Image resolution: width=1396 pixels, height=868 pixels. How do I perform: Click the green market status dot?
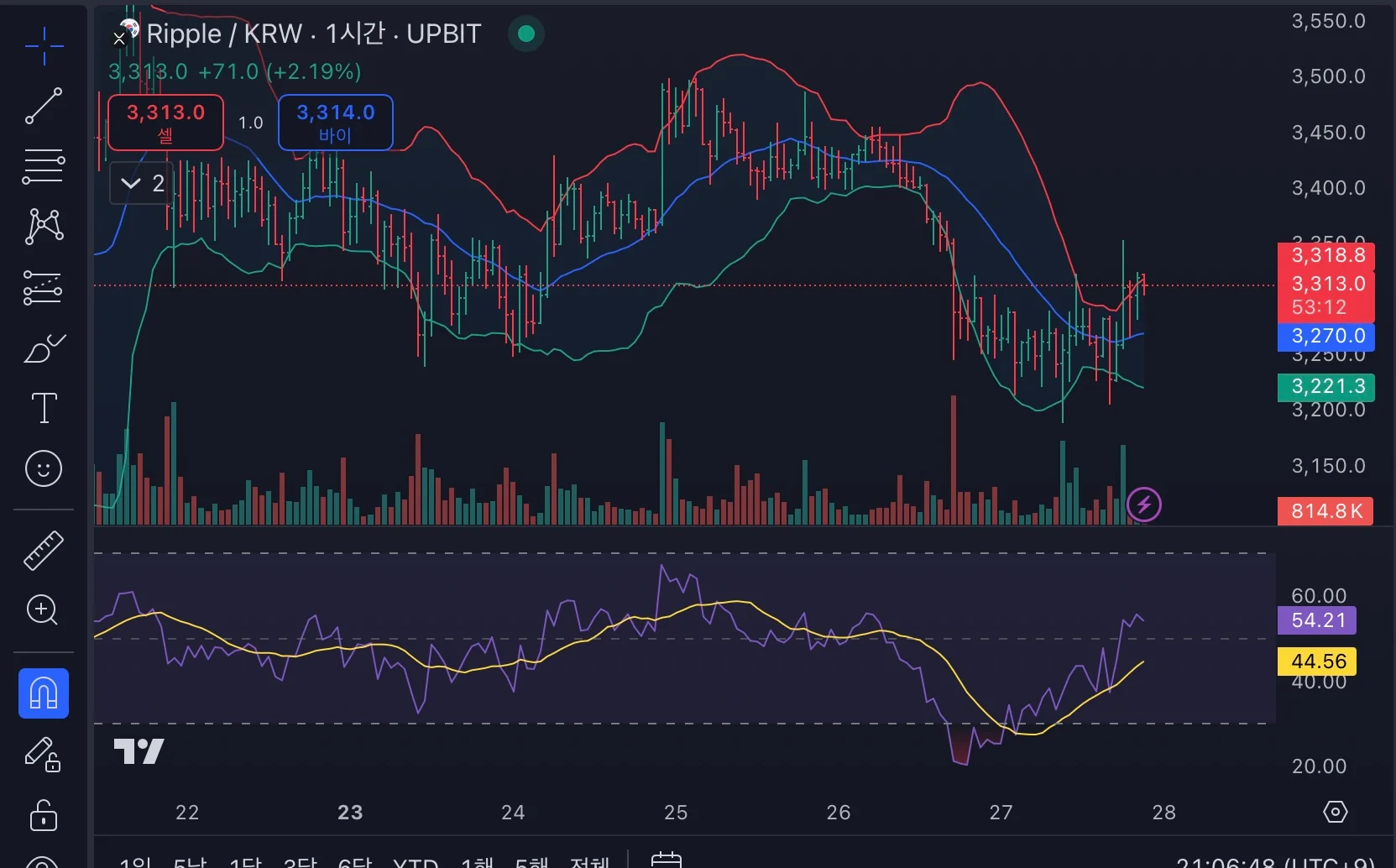(x=526, y=34)
